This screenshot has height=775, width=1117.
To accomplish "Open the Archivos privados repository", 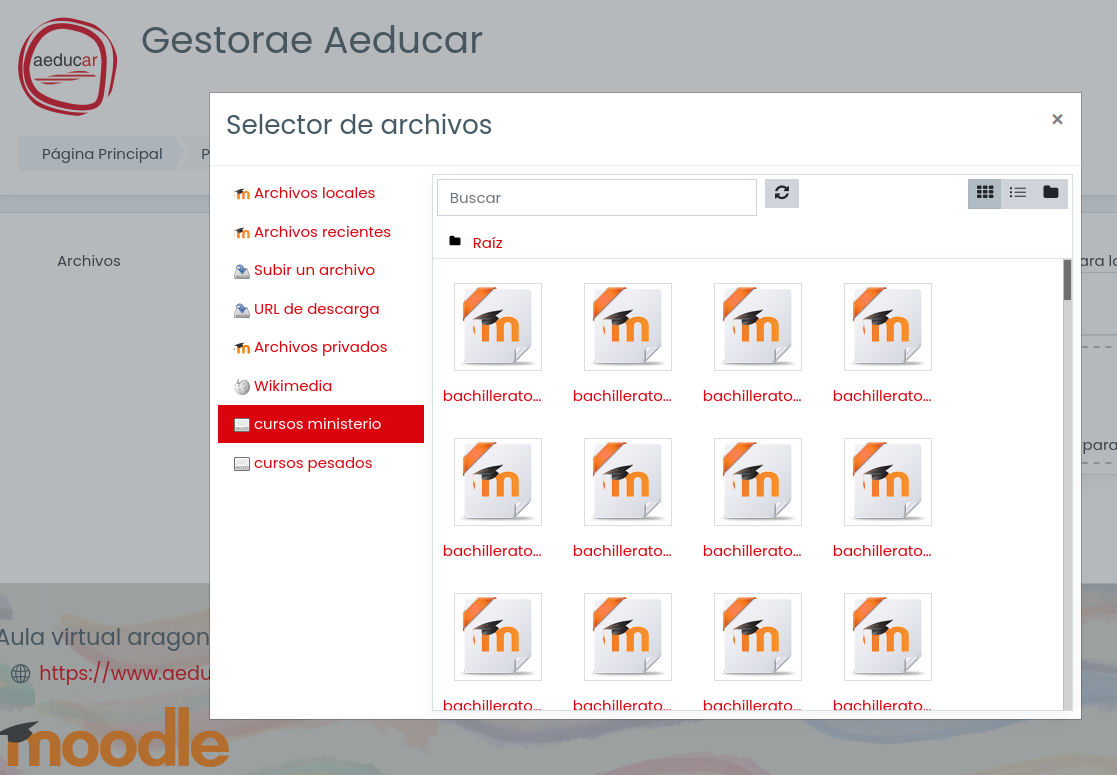I will click(x=320, y=347).
